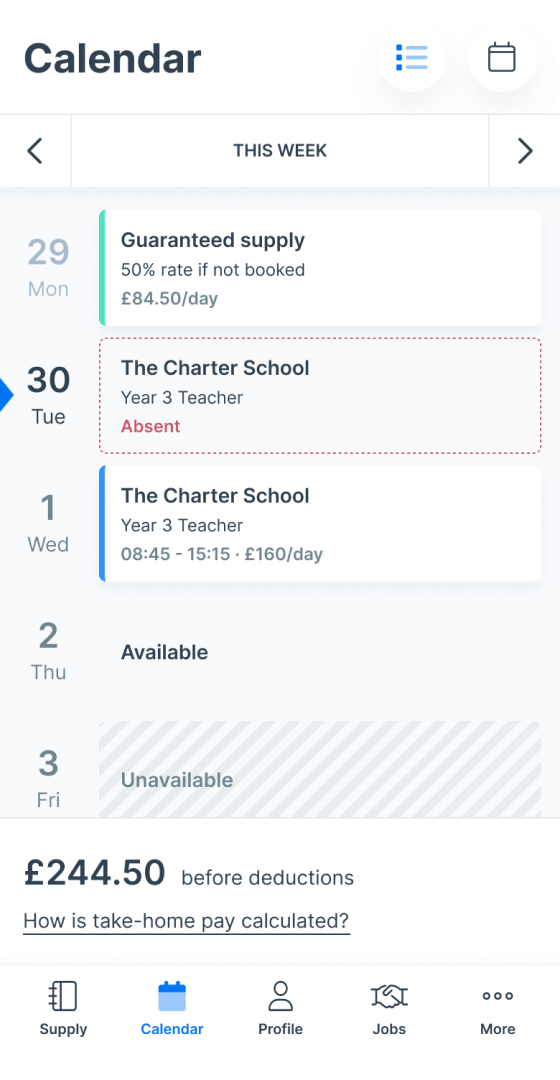
Task: Tap the THIS WEEK label
Action: [280, 151]
